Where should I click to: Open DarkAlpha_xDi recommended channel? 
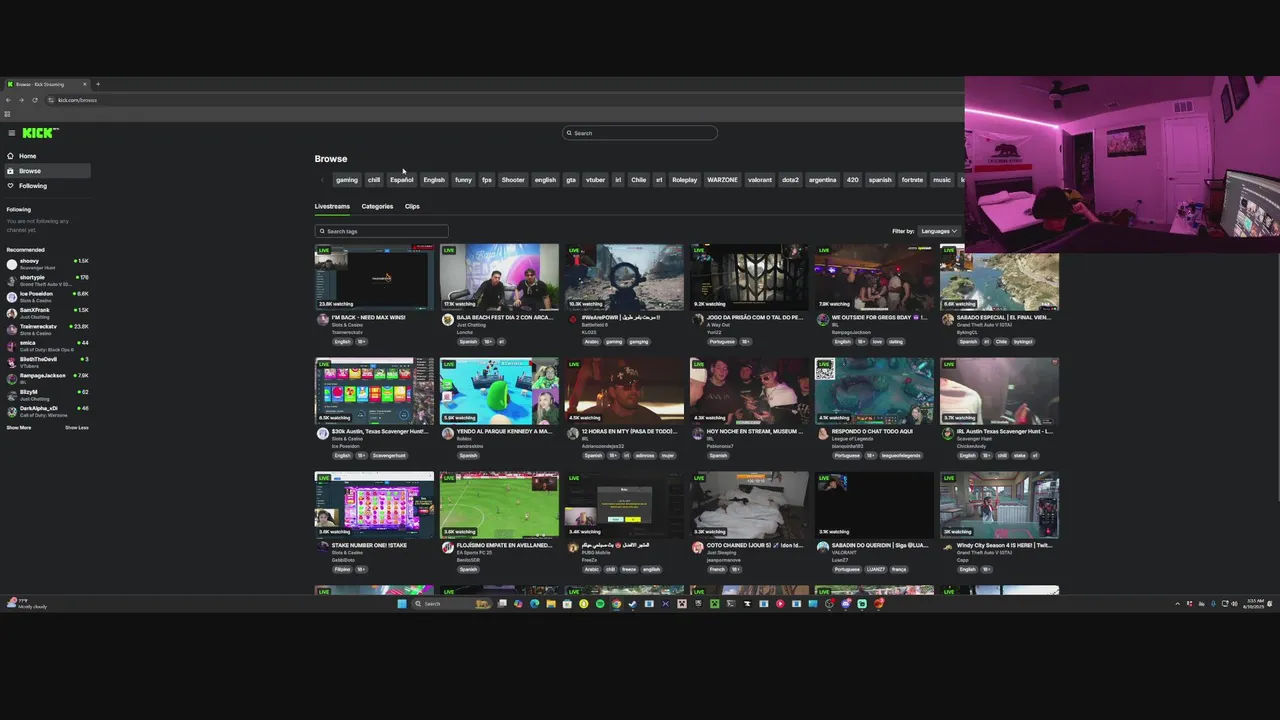(47, 411)
